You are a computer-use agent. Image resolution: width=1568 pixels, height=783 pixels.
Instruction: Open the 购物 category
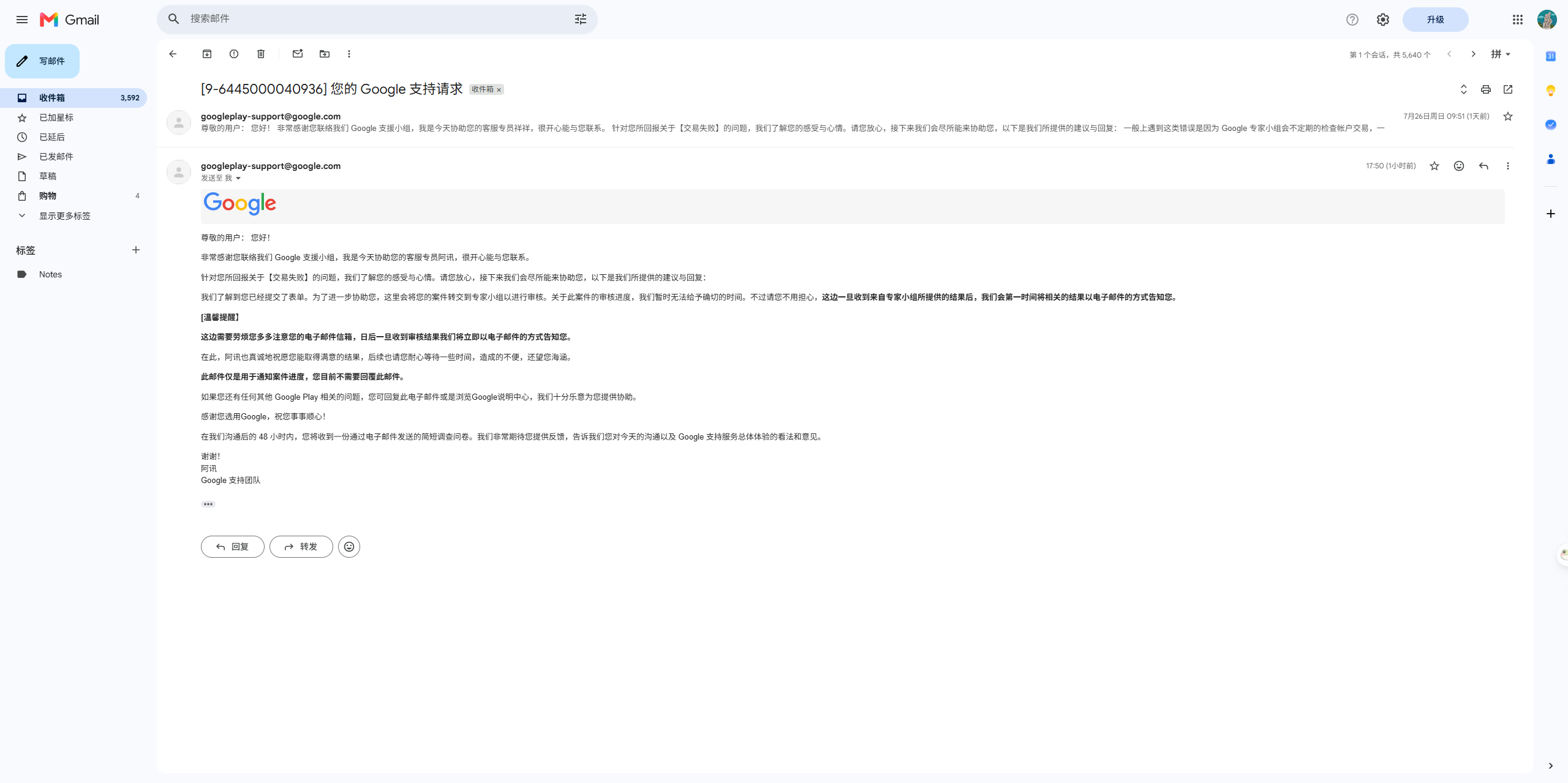pyautogui.click(x=73, y=196)
